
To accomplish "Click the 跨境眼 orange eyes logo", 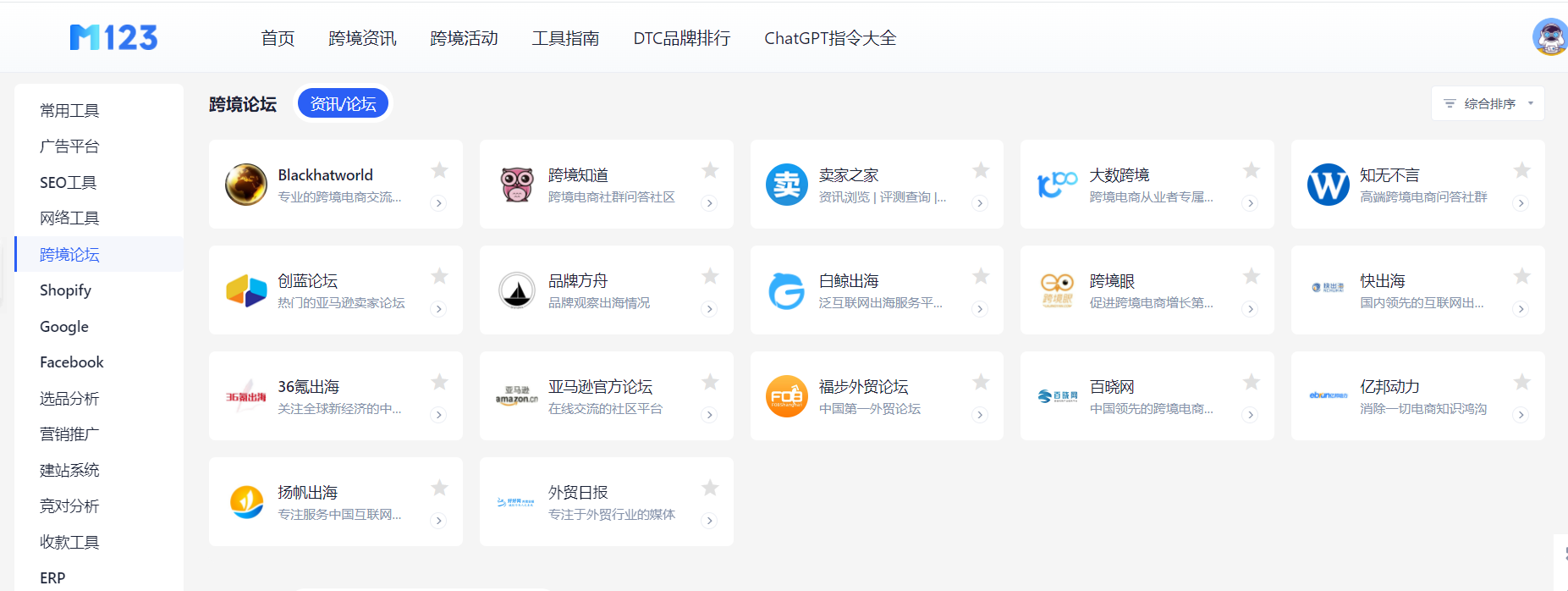I will click(1058, 290).
